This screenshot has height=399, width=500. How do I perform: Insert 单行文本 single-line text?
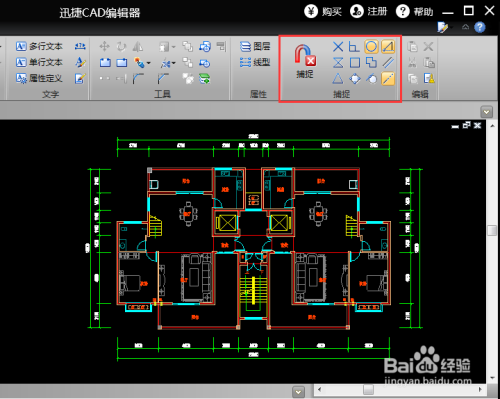coord(39,62)
